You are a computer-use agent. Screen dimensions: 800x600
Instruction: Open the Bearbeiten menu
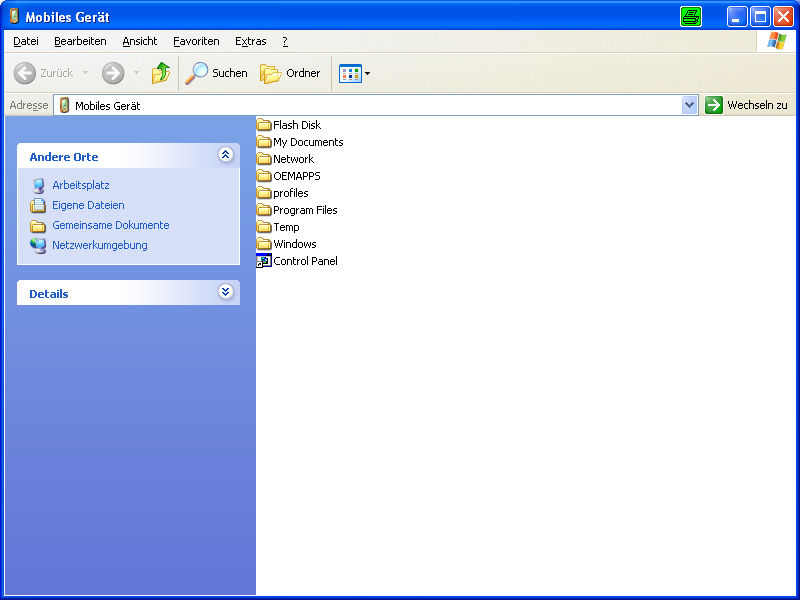coord(80,41)
